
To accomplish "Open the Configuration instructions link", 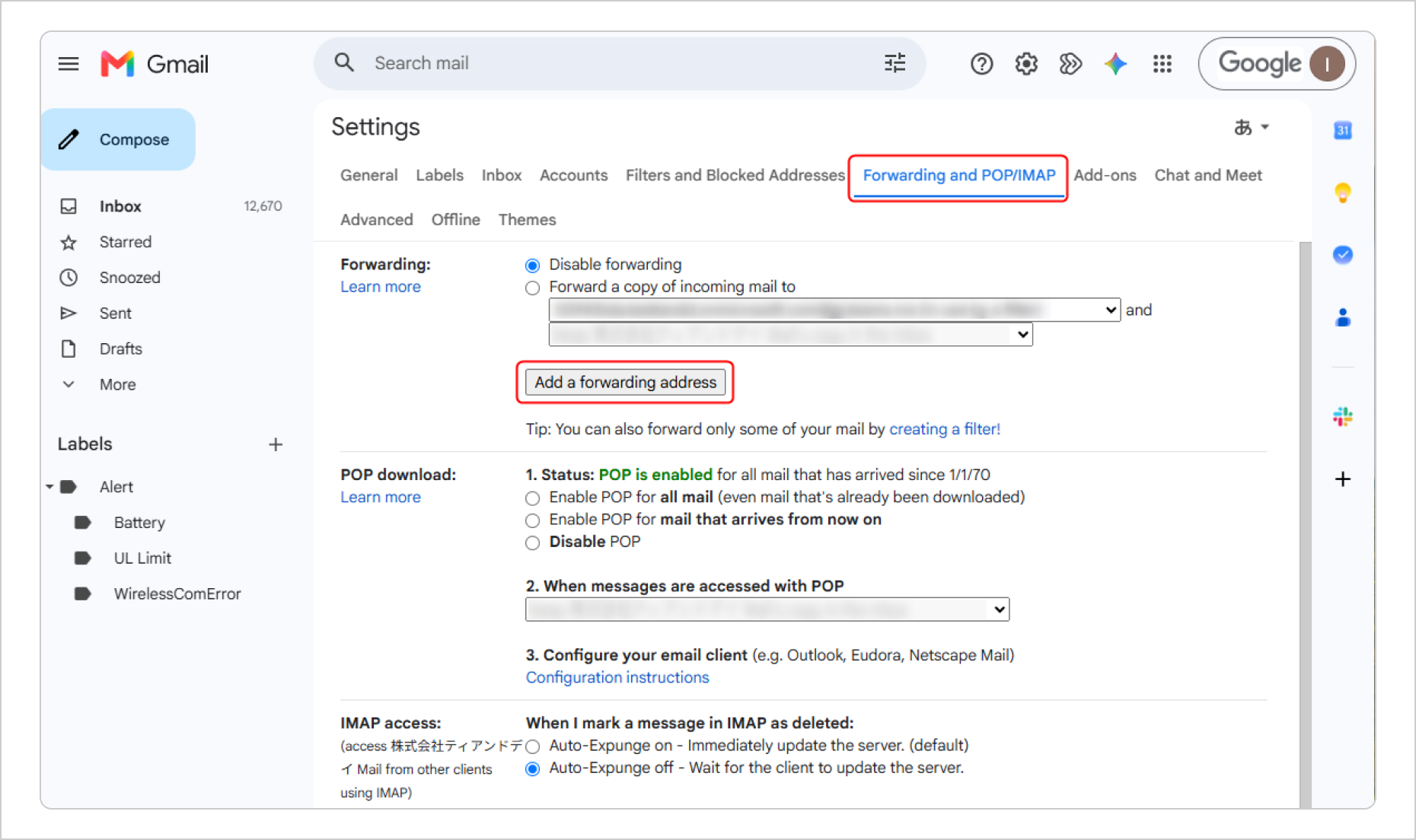I will [617, 677].
